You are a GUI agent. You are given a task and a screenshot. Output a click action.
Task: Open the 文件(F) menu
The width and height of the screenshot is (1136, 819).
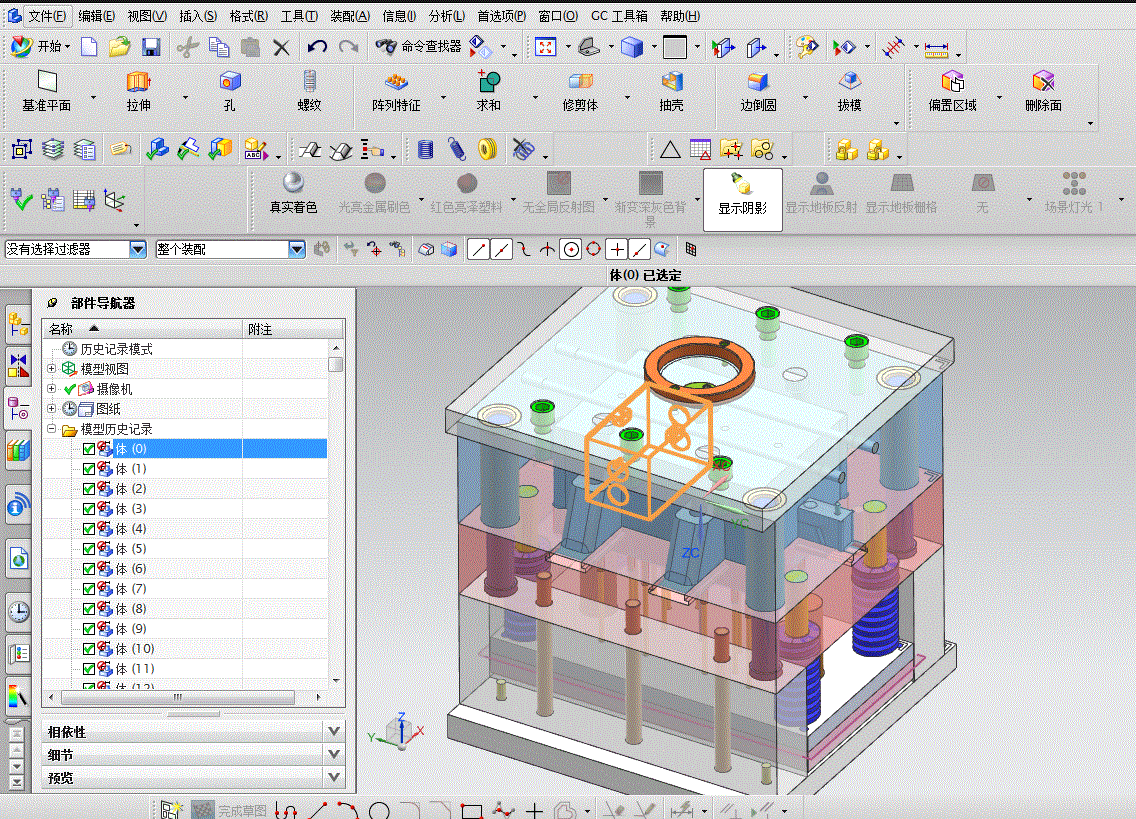47,16
